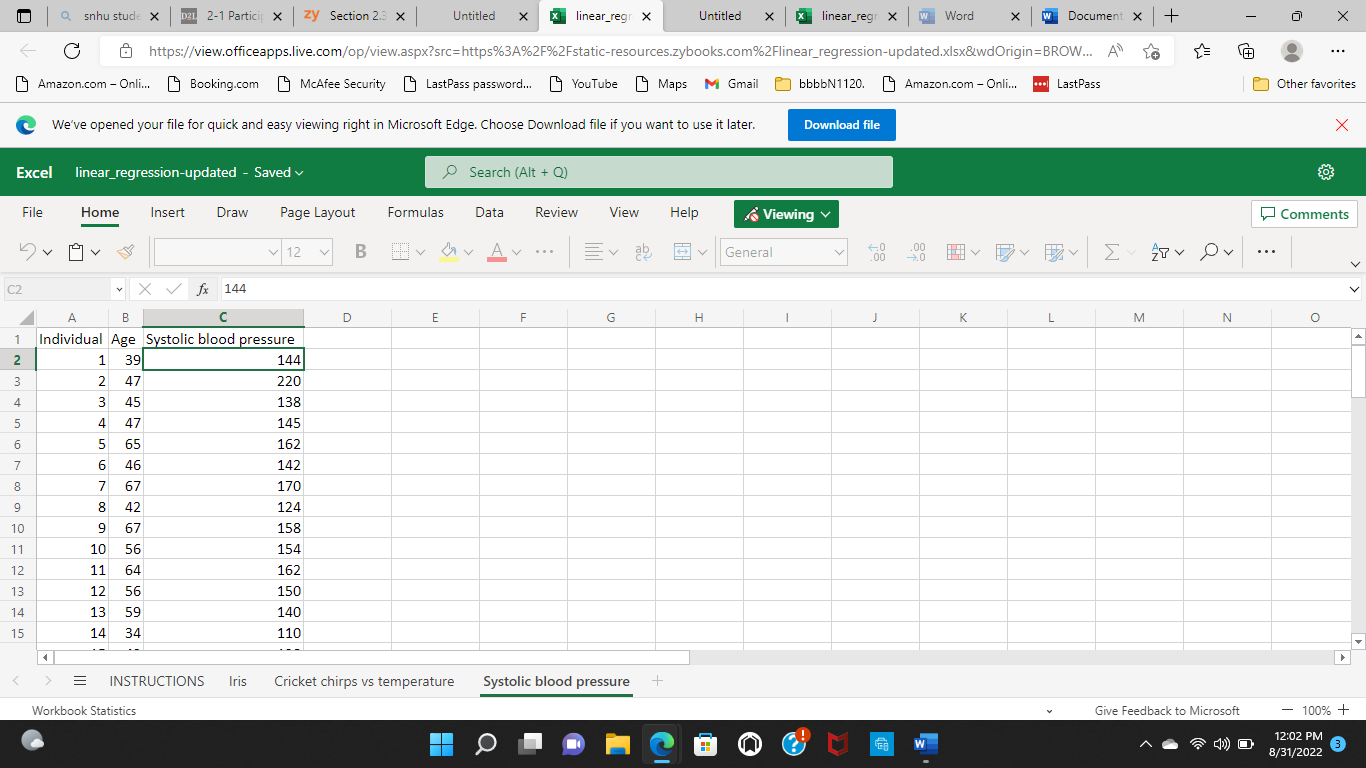Click Give Feedback to Microsoft link
1366x768 pixels.
[1167, 710]
